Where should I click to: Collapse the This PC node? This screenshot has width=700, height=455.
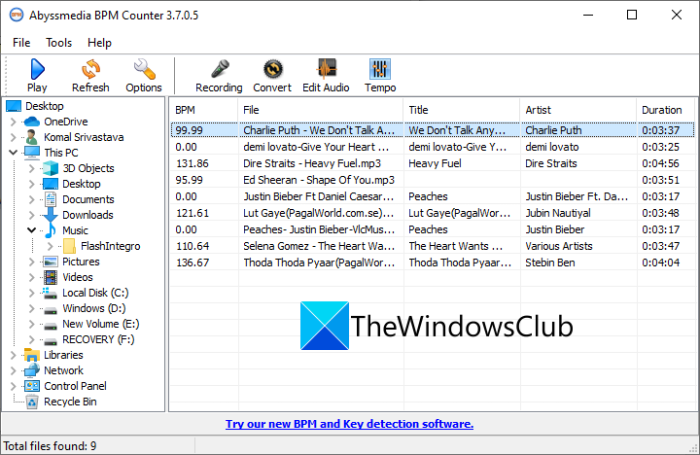[x=13, y=153]
